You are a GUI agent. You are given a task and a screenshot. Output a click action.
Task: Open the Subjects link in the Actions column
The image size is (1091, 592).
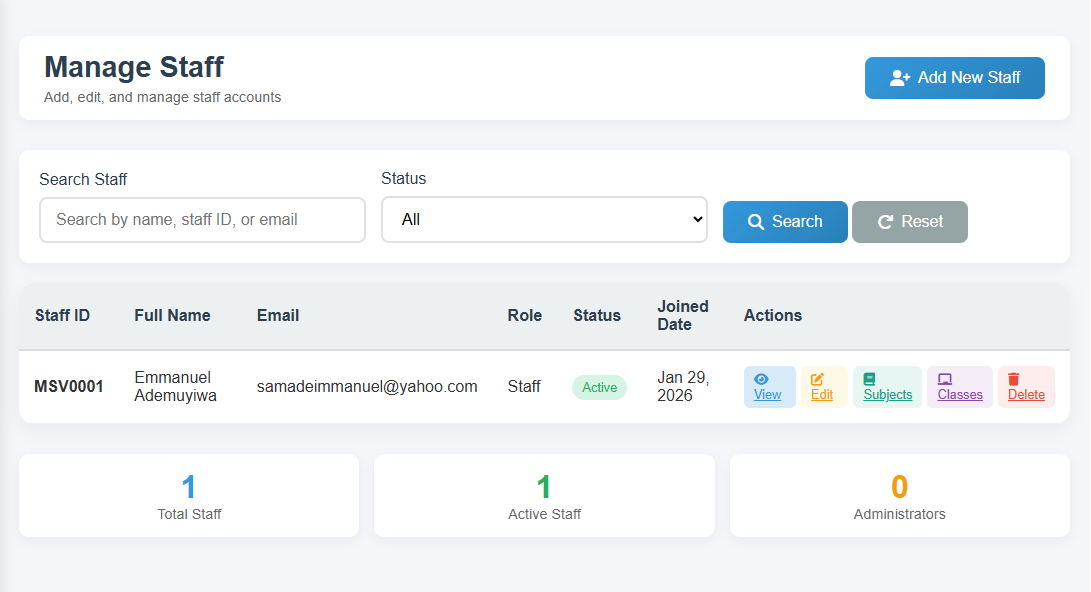coord(887,395)
